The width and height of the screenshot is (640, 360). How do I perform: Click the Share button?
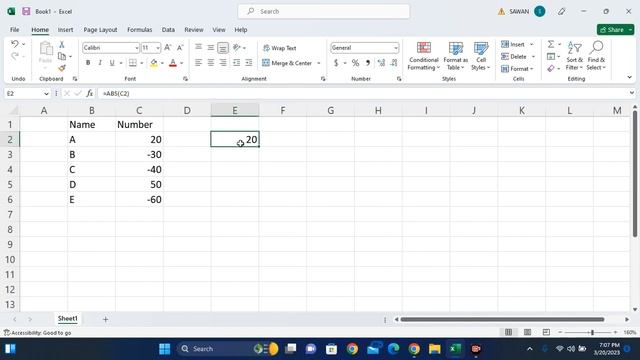612,30
